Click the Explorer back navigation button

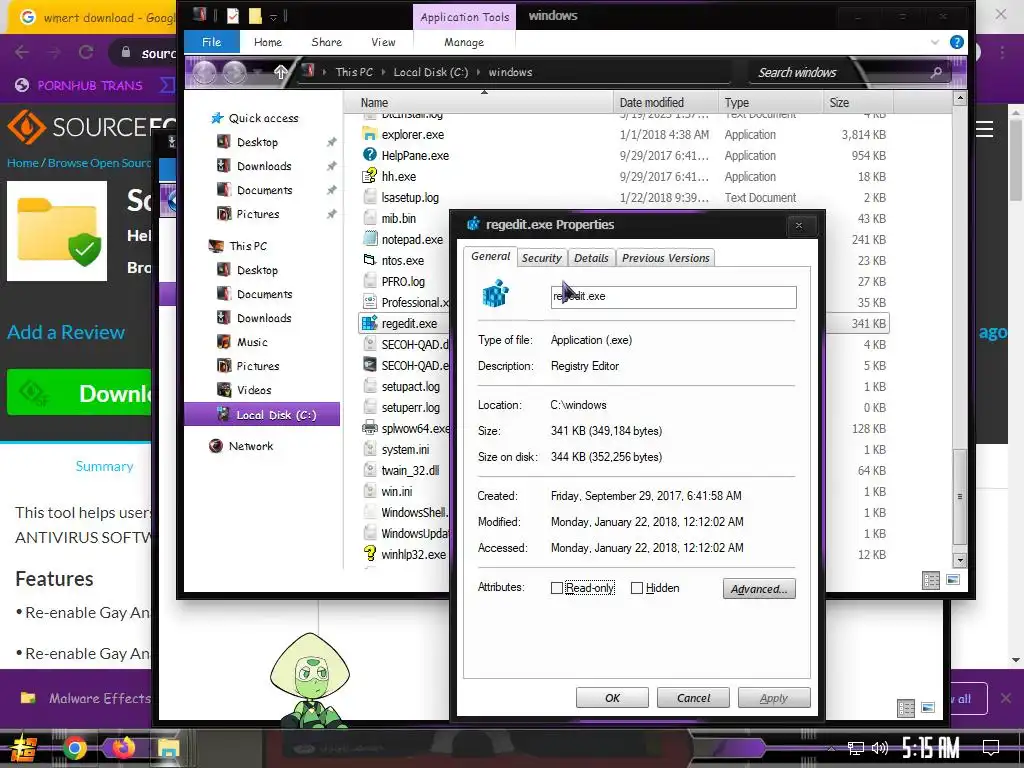(x=204, y=72)
